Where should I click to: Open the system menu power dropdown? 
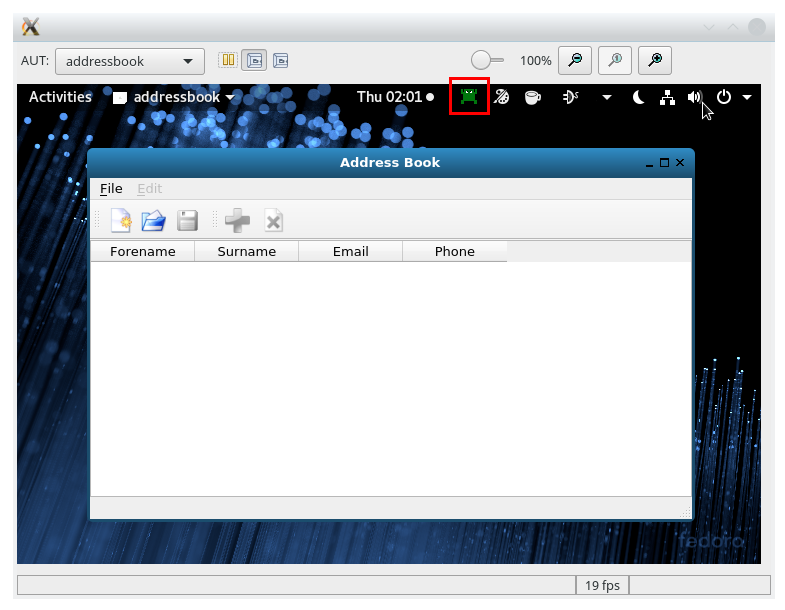tap(733, 97)
